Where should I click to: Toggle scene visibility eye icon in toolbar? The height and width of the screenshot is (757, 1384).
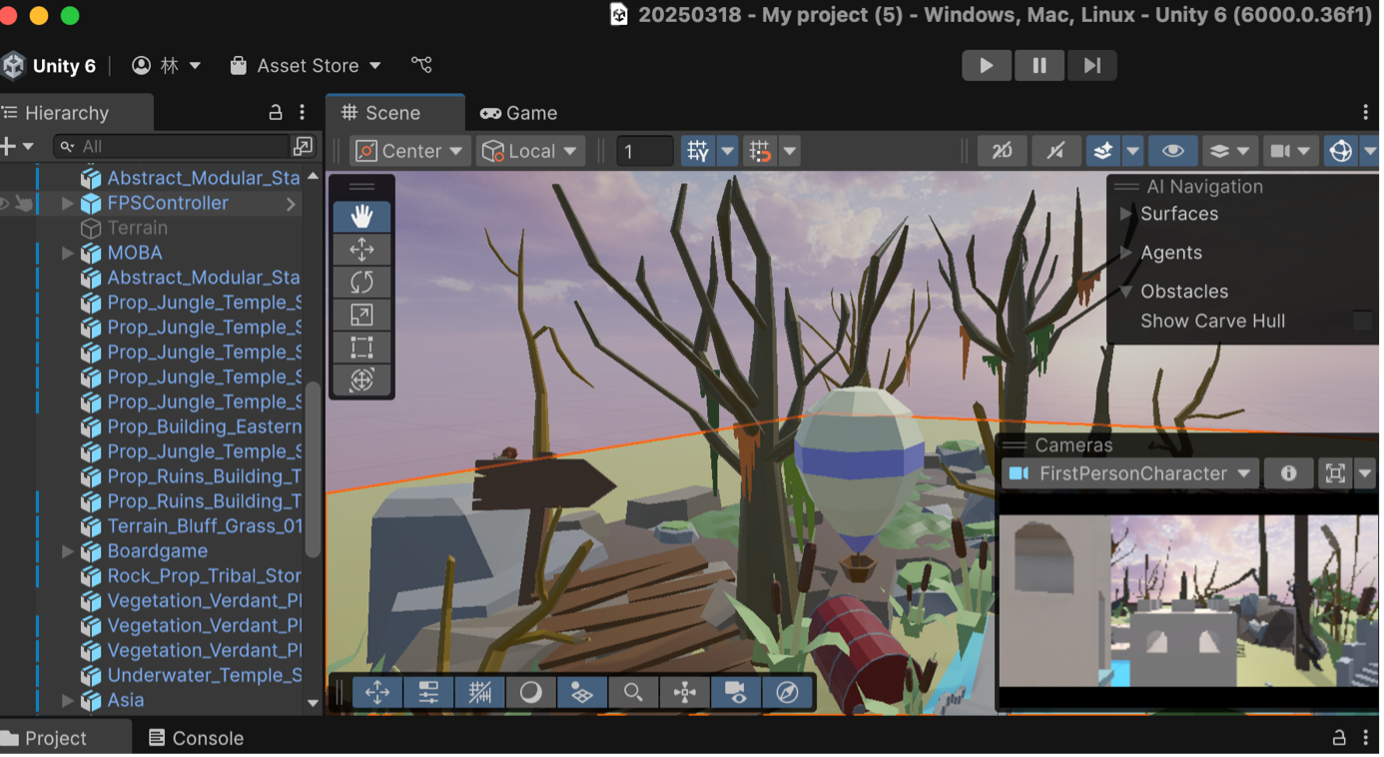coord(1172,151)
